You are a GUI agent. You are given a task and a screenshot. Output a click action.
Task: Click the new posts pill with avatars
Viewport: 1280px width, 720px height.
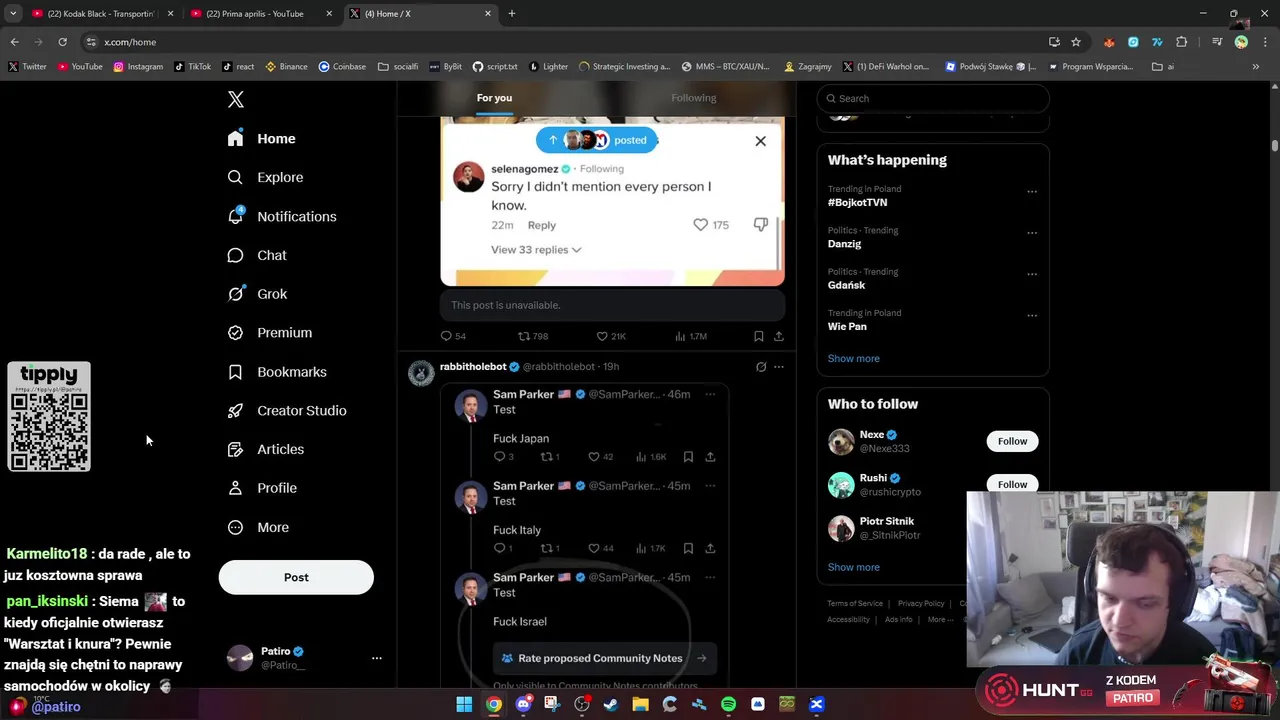click(597, 140)
